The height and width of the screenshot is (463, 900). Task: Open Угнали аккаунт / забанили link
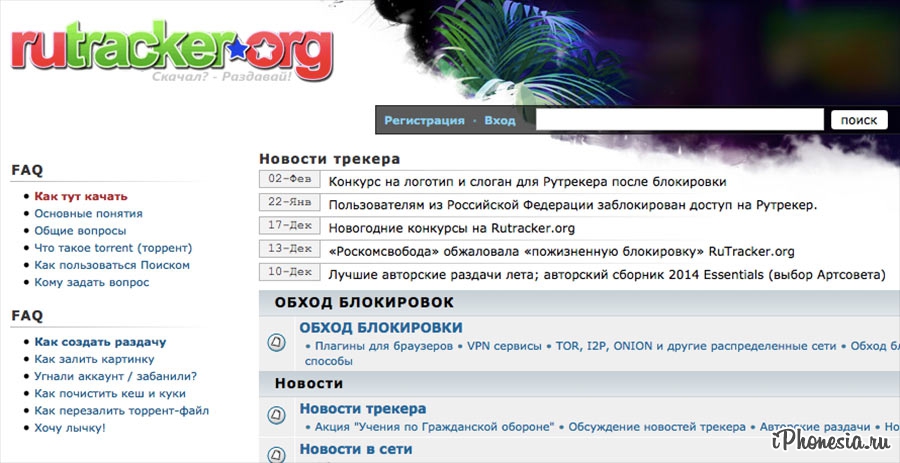115,376
